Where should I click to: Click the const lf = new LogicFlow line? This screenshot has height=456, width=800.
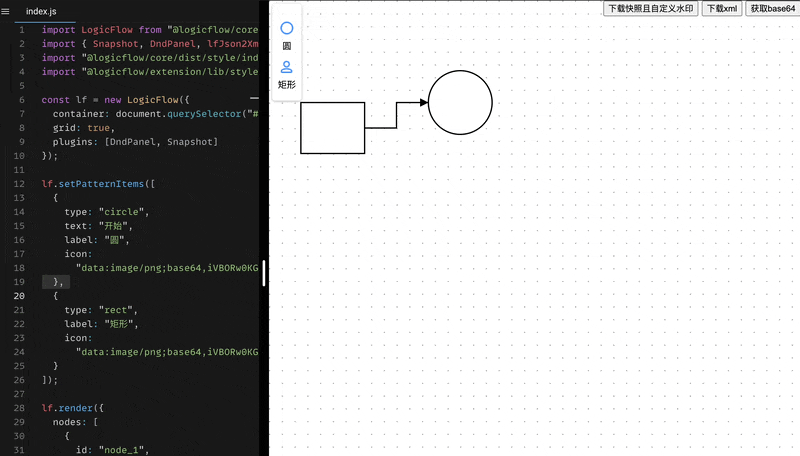click(114, 99)
